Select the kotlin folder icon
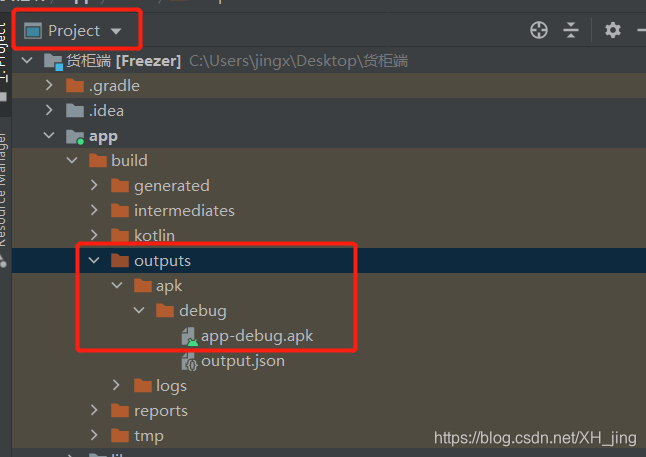 [x=120, y=235]
